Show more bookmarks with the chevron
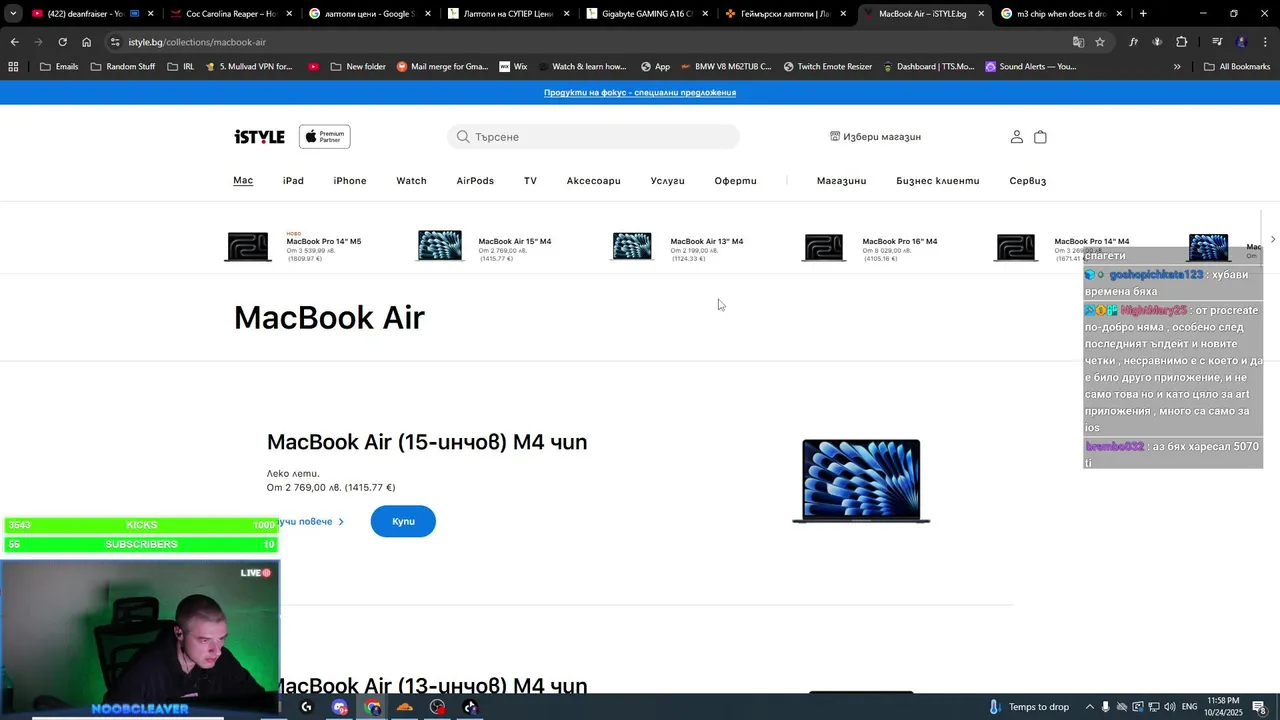Screen dimensions: 1280x720 point(1177,67)
